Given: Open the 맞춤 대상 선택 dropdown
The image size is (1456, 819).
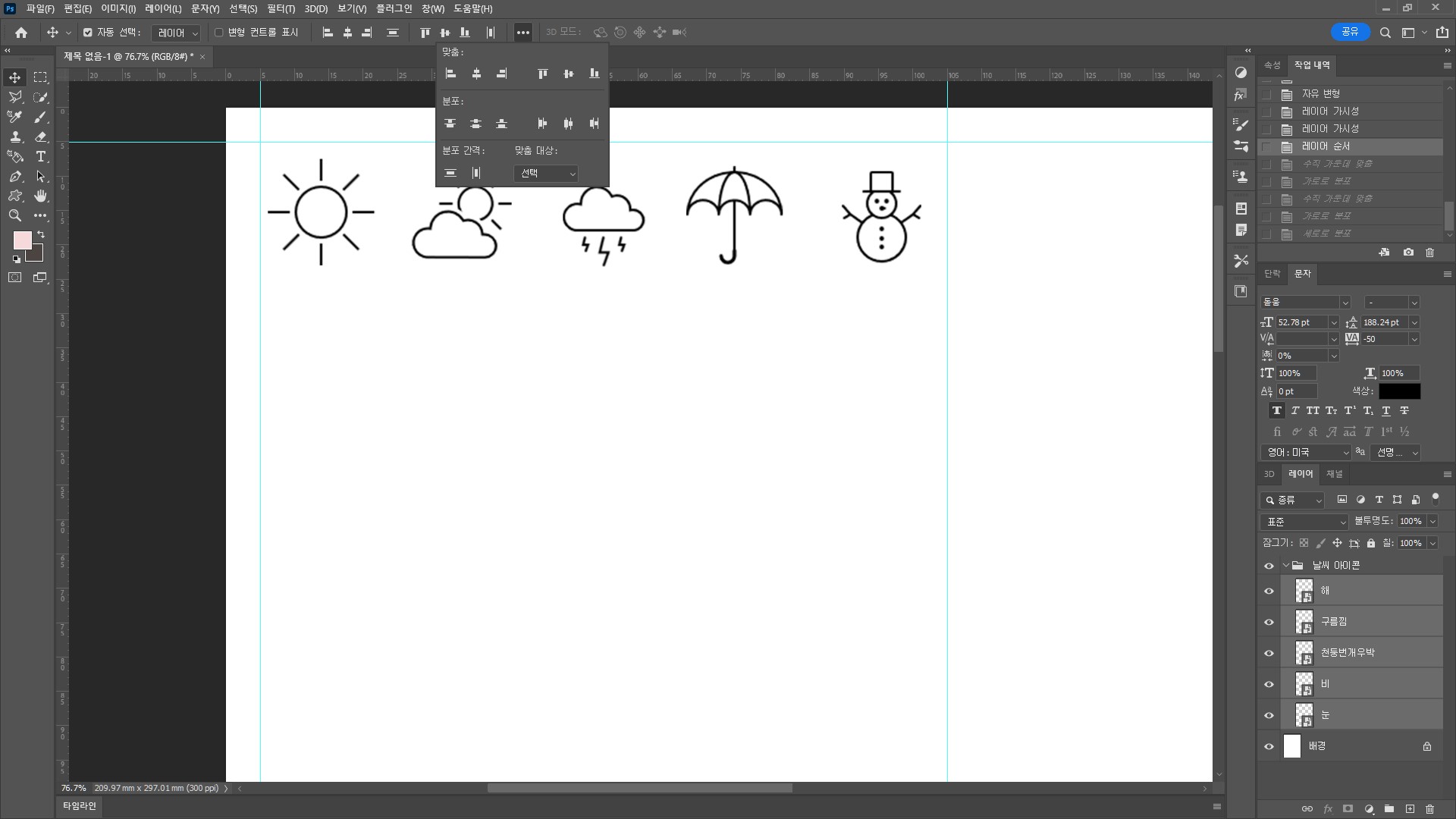Looking at the screenshot, I should (546, 174).
